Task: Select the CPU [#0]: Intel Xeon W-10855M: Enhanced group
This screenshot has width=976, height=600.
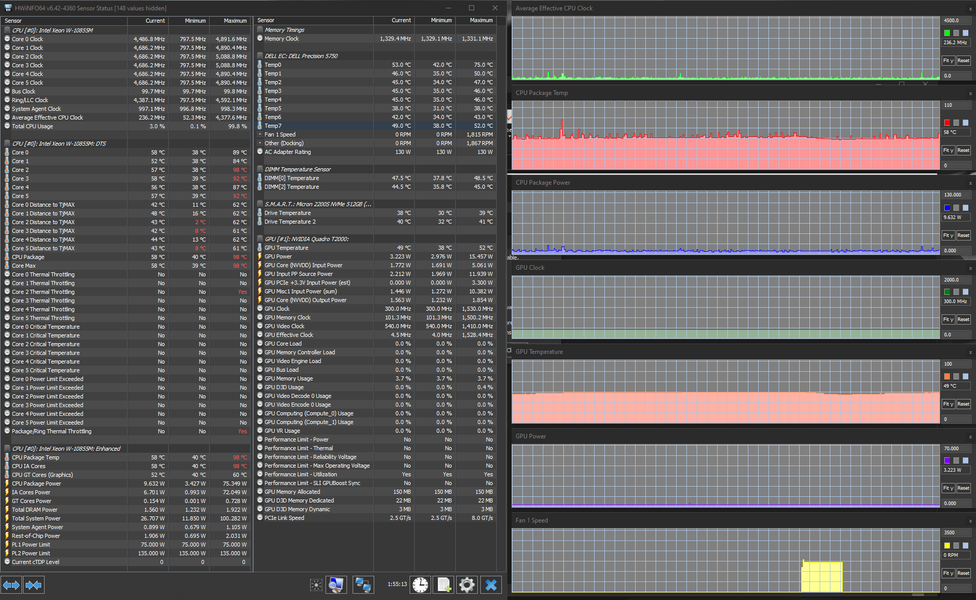Action: 126,448
